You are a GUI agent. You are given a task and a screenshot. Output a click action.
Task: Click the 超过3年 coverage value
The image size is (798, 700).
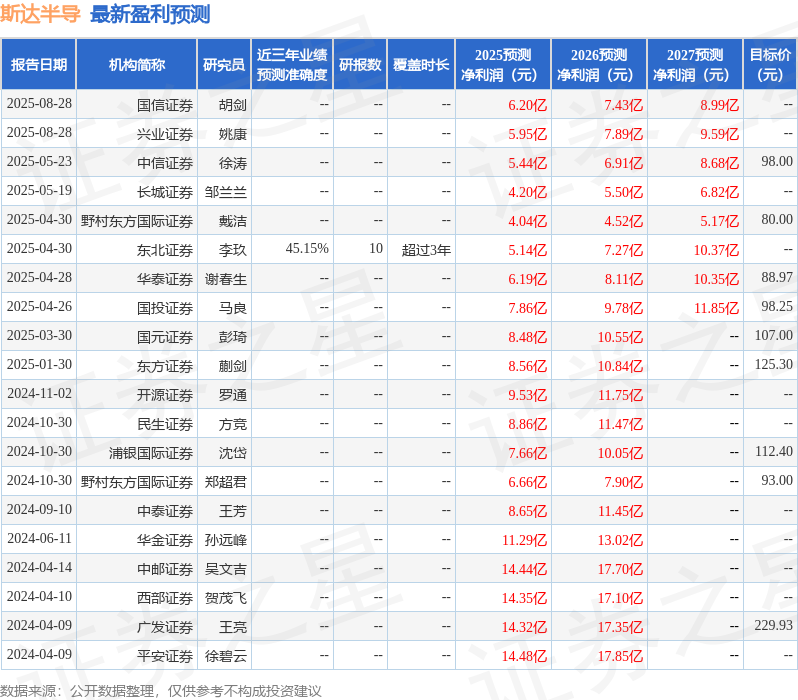(426, 250)
